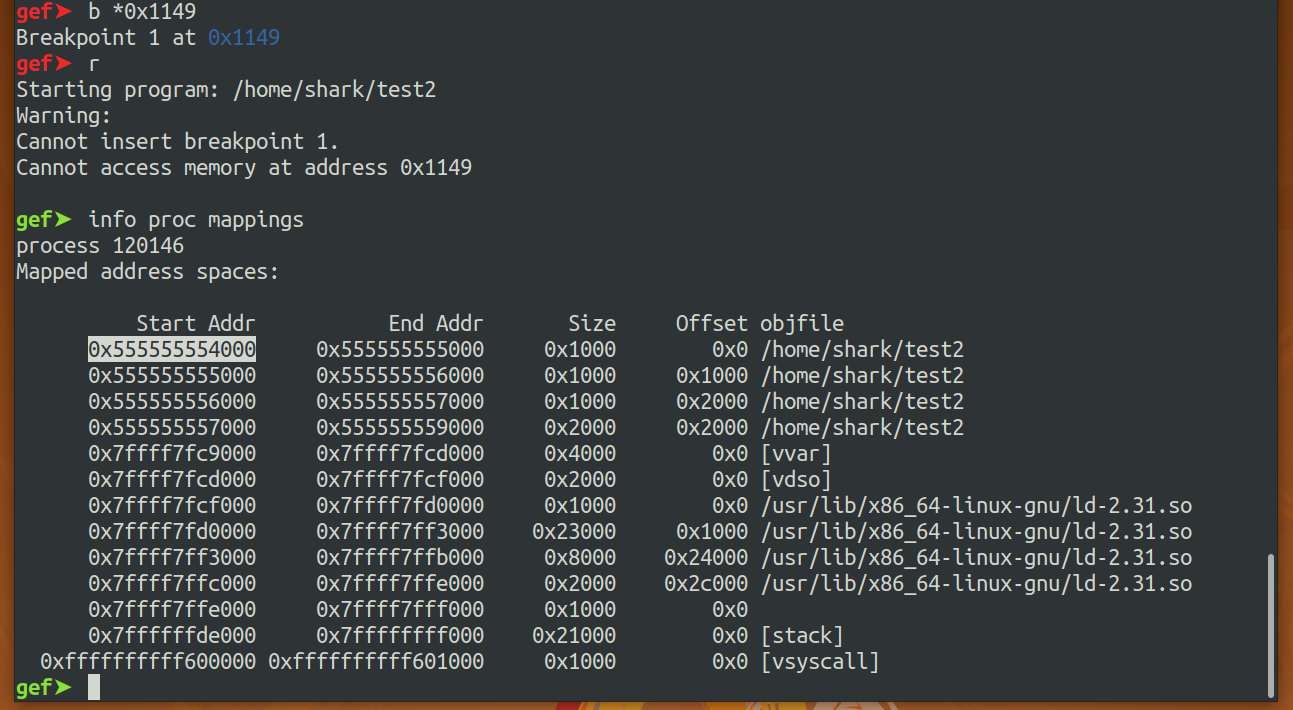The image size is (1293, 710).
Task: Click the [stack] objfile entry
Action: (802, 636)
